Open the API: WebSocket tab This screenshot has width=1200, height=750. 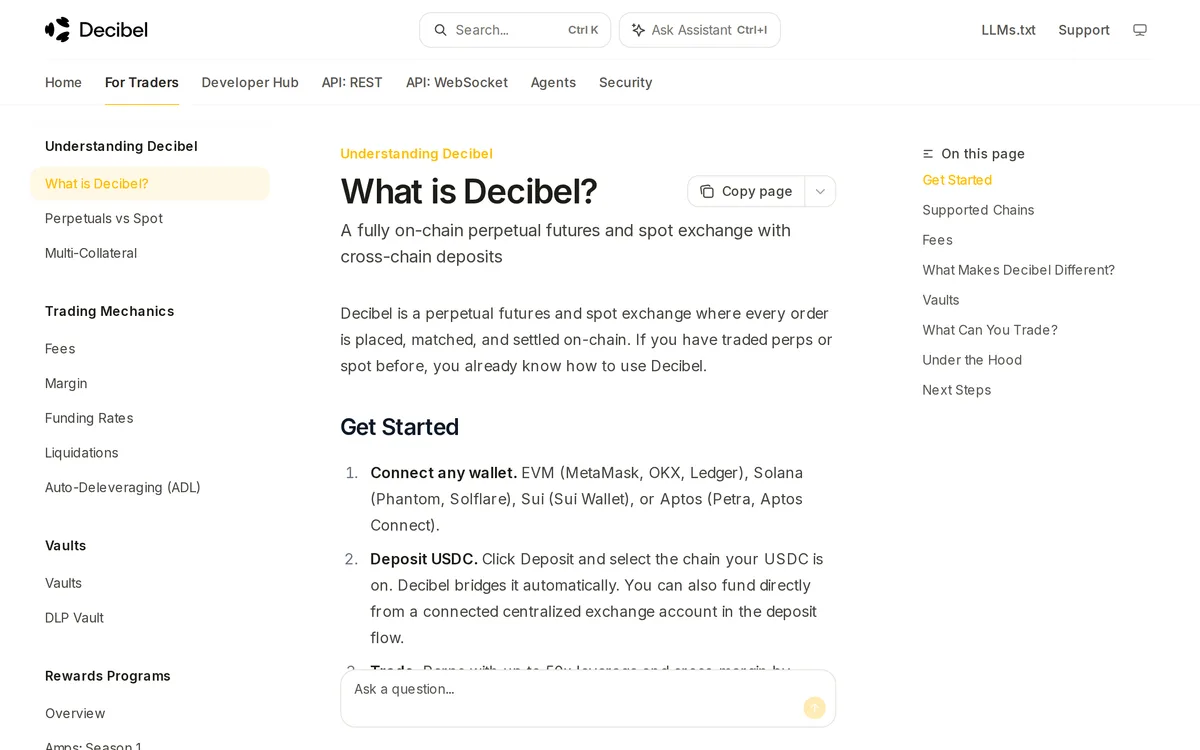457,82
